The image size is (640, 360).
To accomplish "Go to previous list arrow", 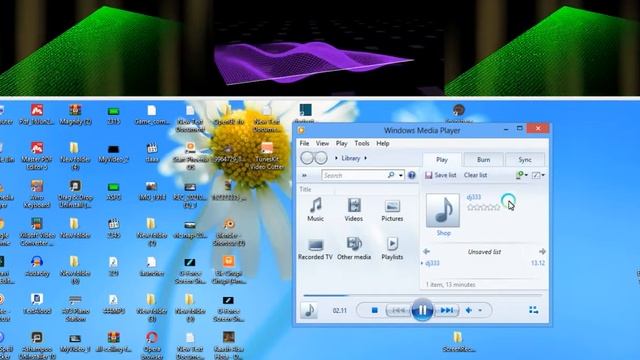I will (x=427, y=251).
